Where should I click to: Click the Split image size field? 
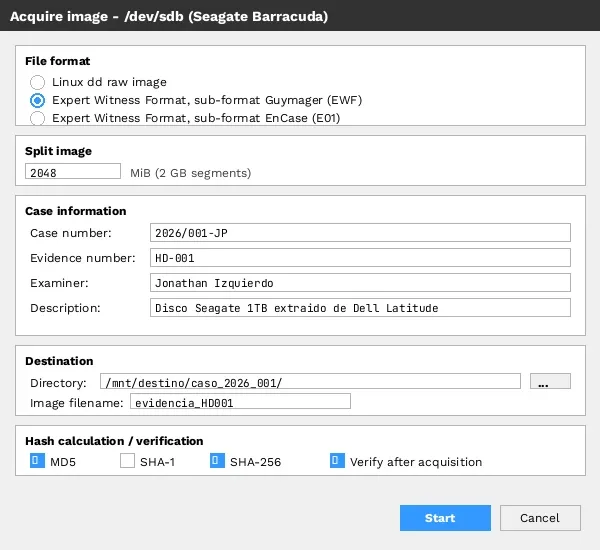73,171
